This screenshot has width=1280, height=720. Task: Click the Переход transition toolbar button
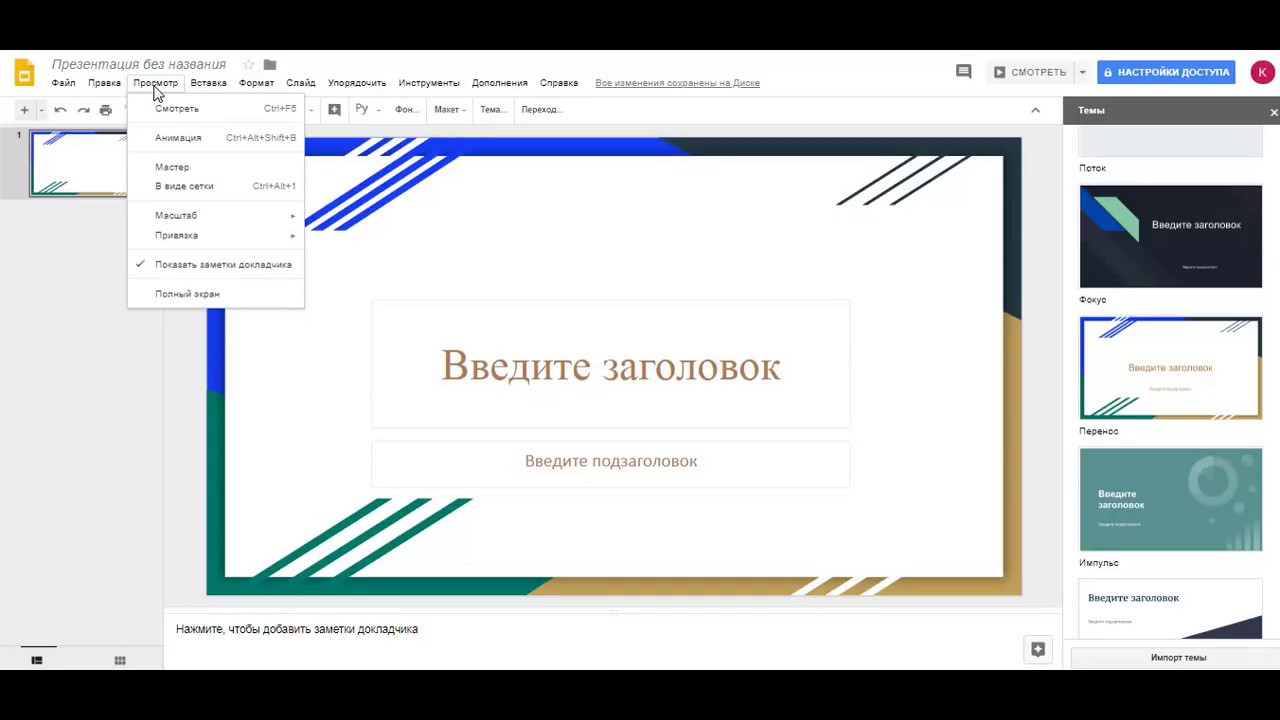point(541,110)
